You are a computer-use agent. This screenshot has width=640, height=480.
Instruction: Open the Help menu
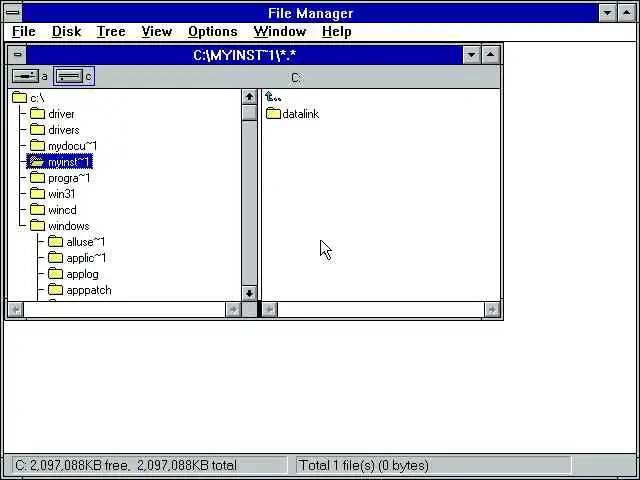pyautogui.click(x=336, y=31)
